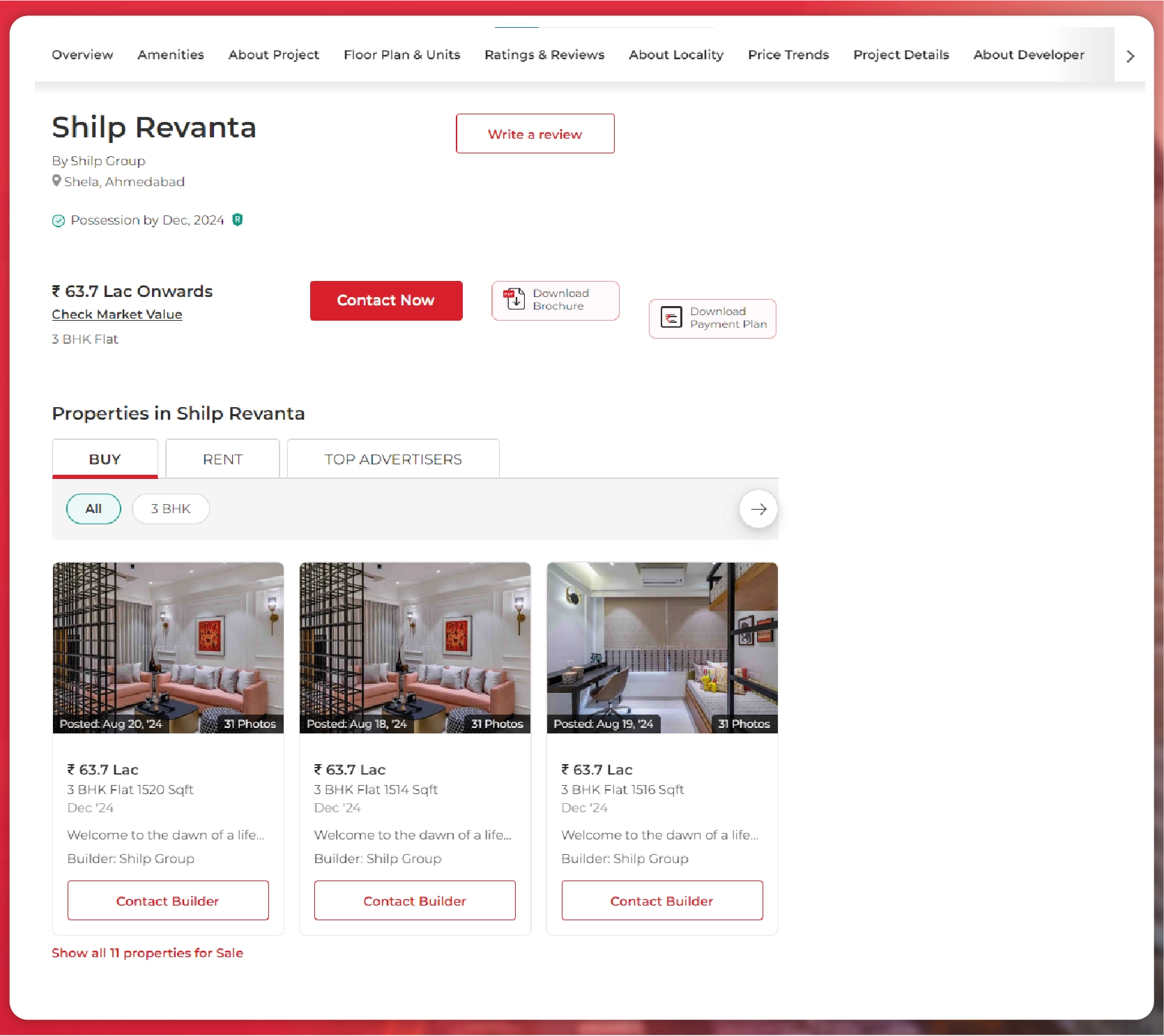Click the 3 BHK Flat 1516 Sqft title
The image size is (1164, 1036).
tap(623, 790)
